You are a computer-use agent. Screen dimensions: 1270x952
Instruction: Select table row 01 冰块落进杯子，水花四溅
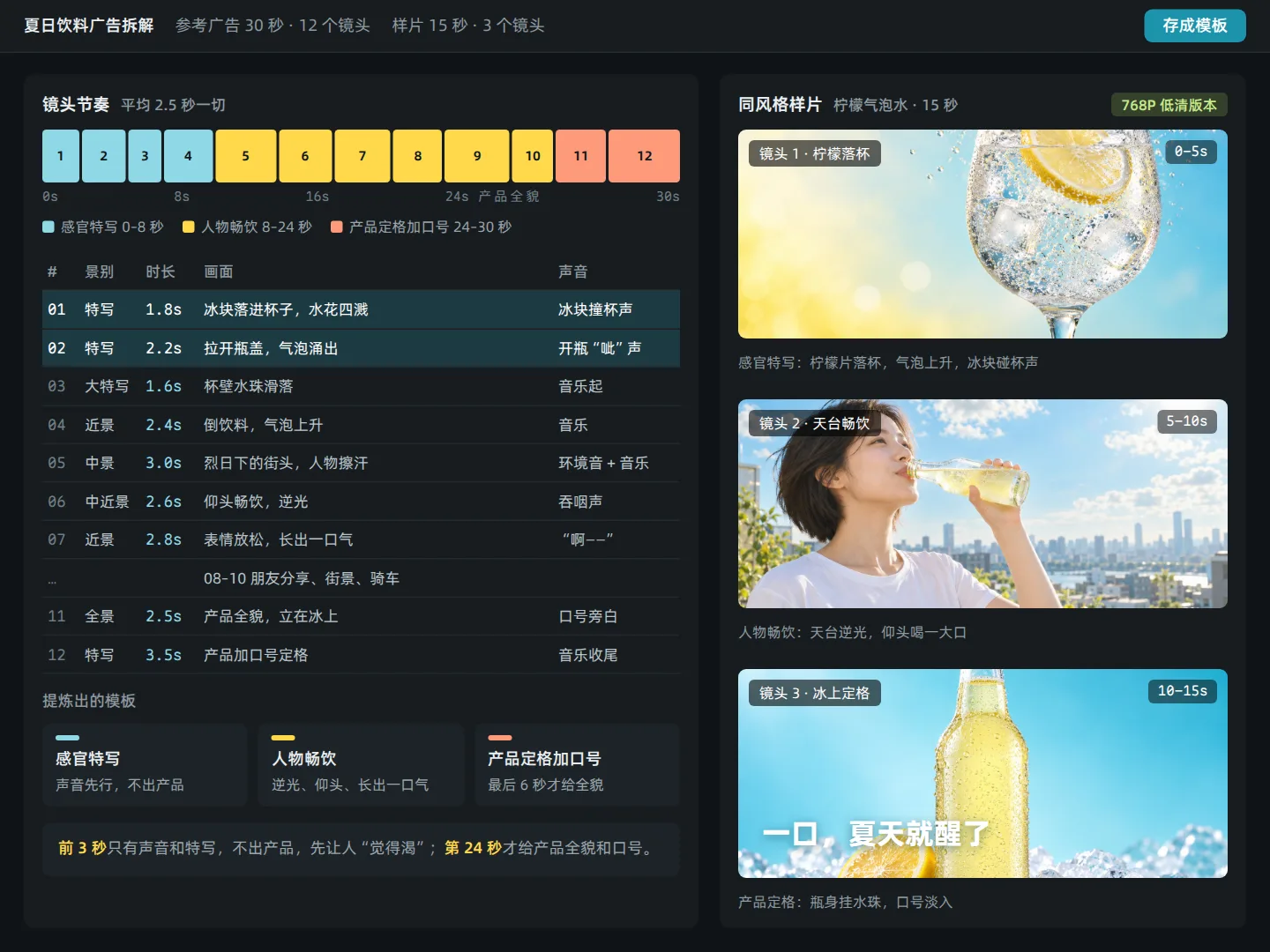[361, 309]
